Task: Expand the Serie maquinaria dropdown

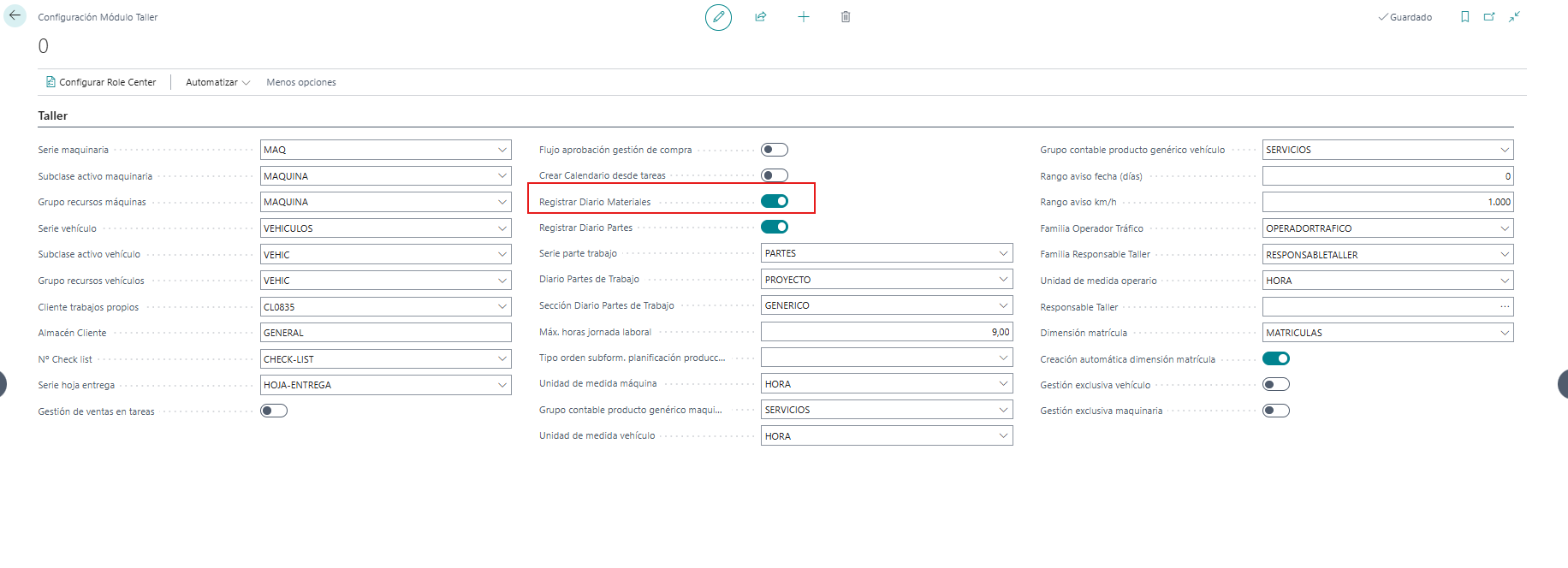Action: pos(502,150)
